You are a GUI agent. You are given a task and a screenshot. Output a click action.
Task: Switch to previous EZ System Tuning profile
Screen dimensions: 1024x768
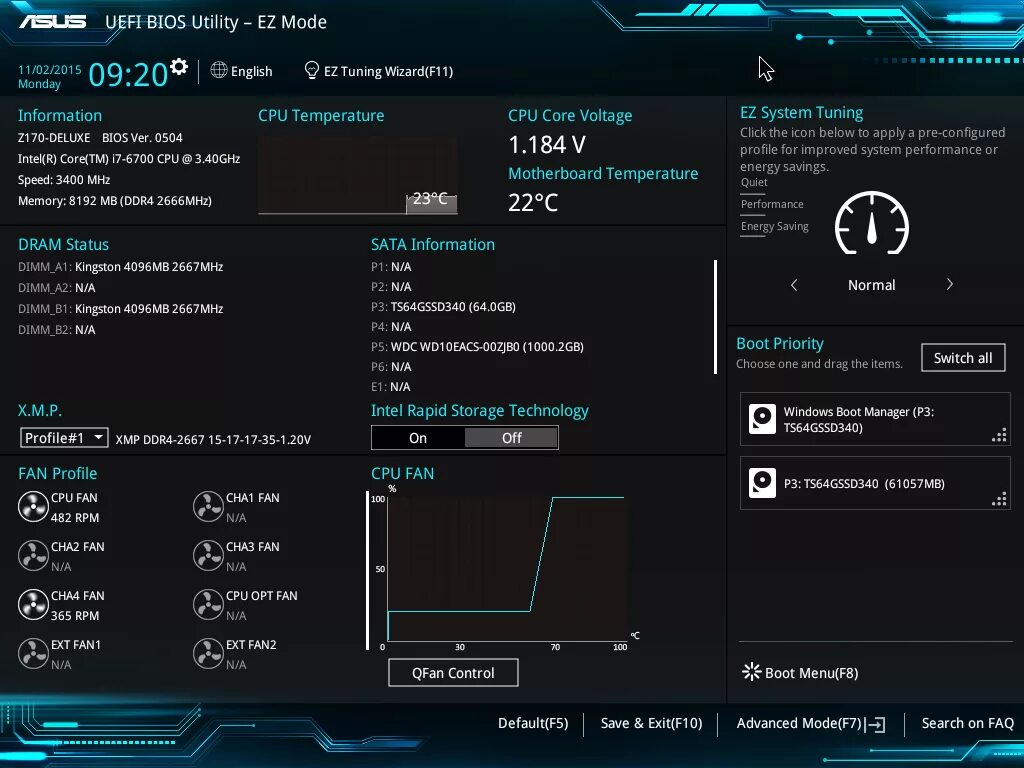coord(794,285)
